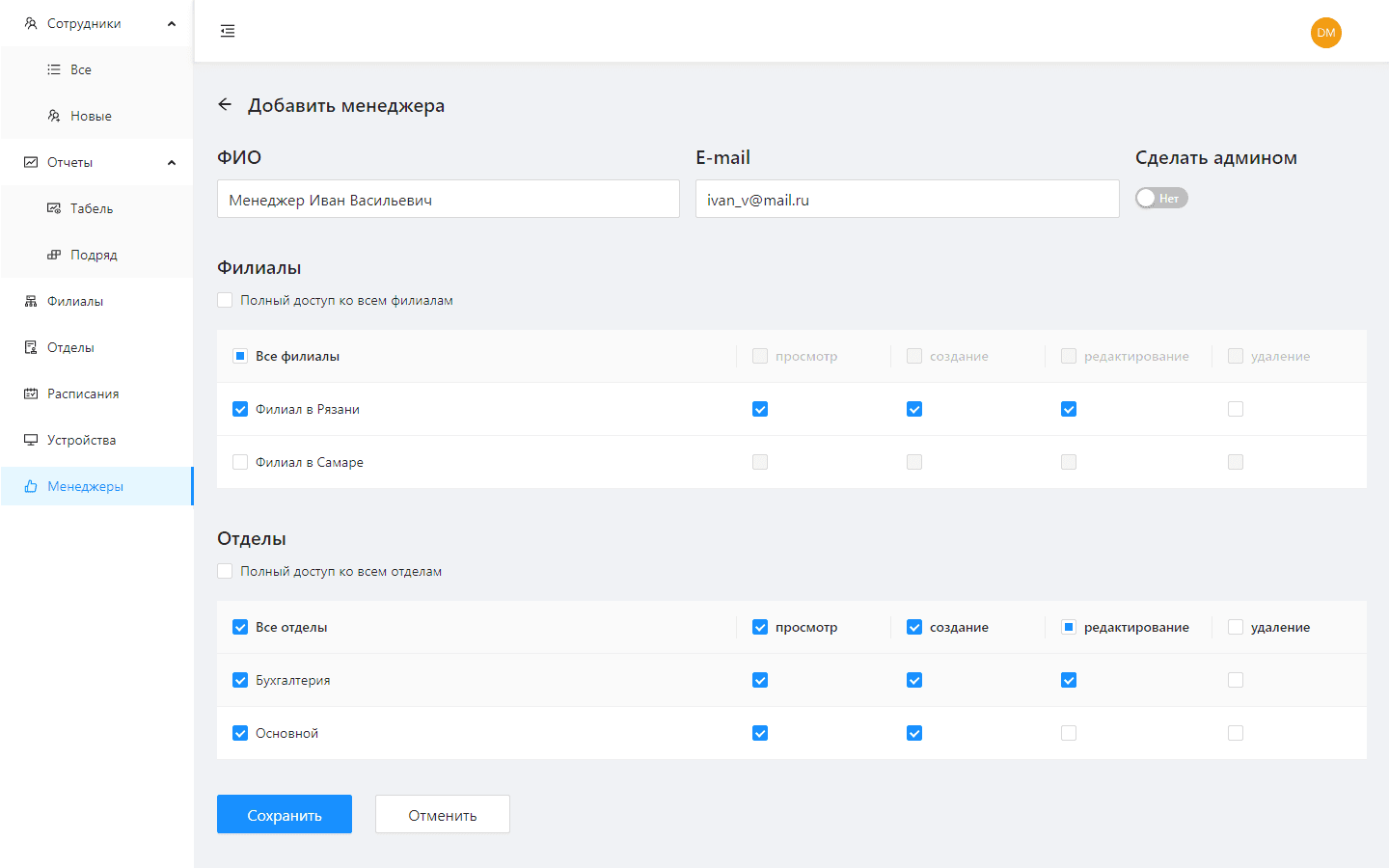Click the Филиалы branch icon in sidebar

tap(31, 301)
